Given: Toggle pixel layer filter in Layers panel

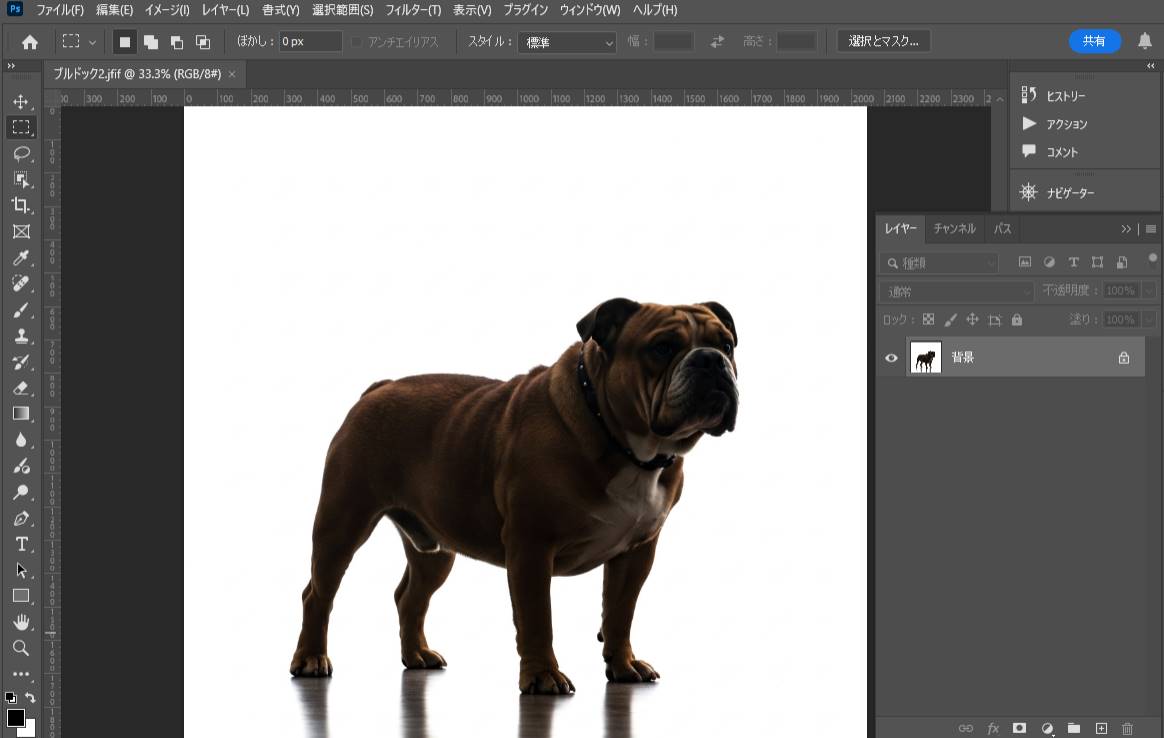Looking at the screenshot, I should pos(1024,262).
